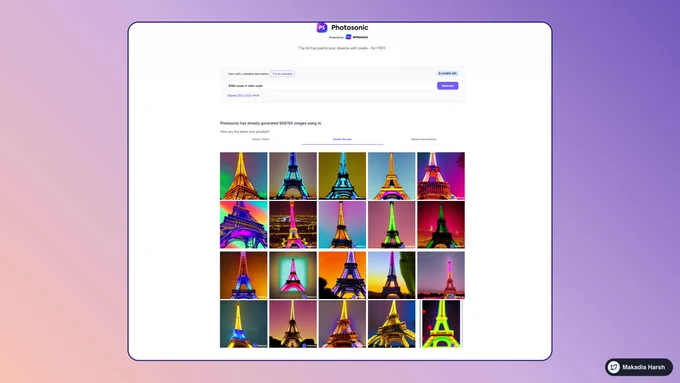Open small pink tower on grey-purple sky image
680x383 pixels.
click(x=441, y=275)
